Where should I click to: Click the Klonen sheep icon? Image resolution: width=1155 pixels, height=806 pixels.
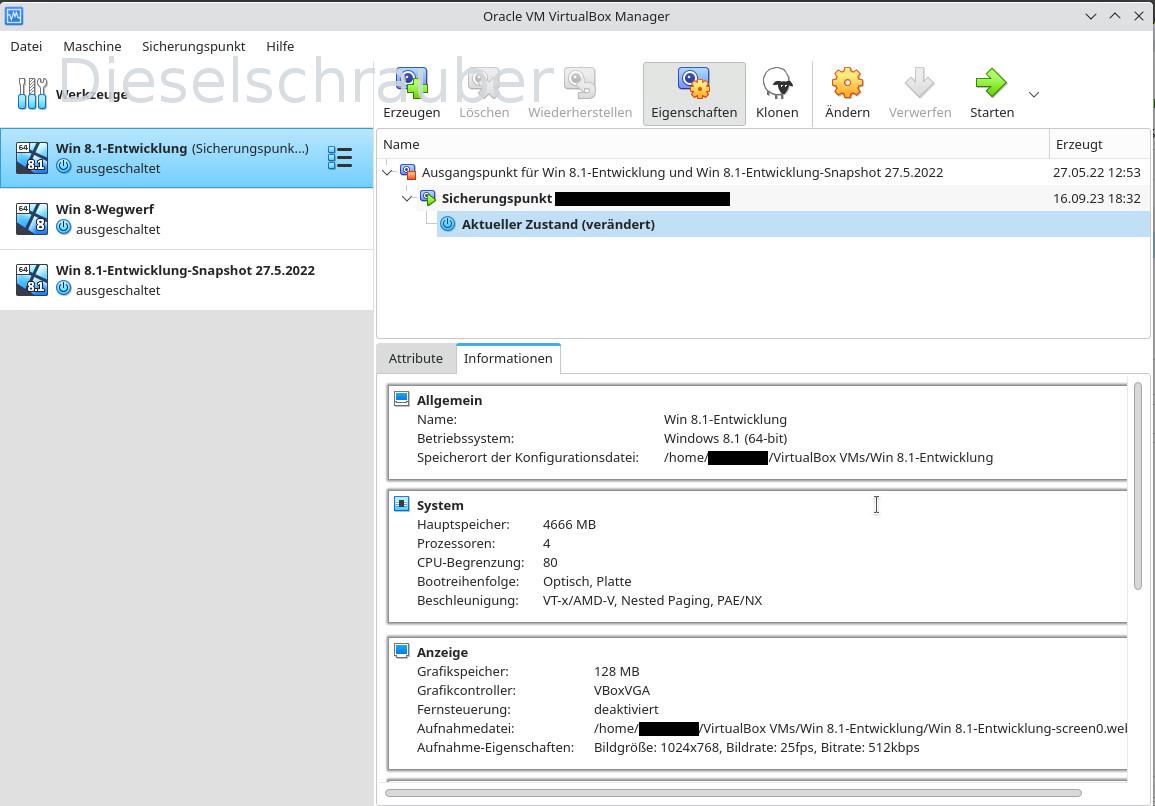pos(777,83)
